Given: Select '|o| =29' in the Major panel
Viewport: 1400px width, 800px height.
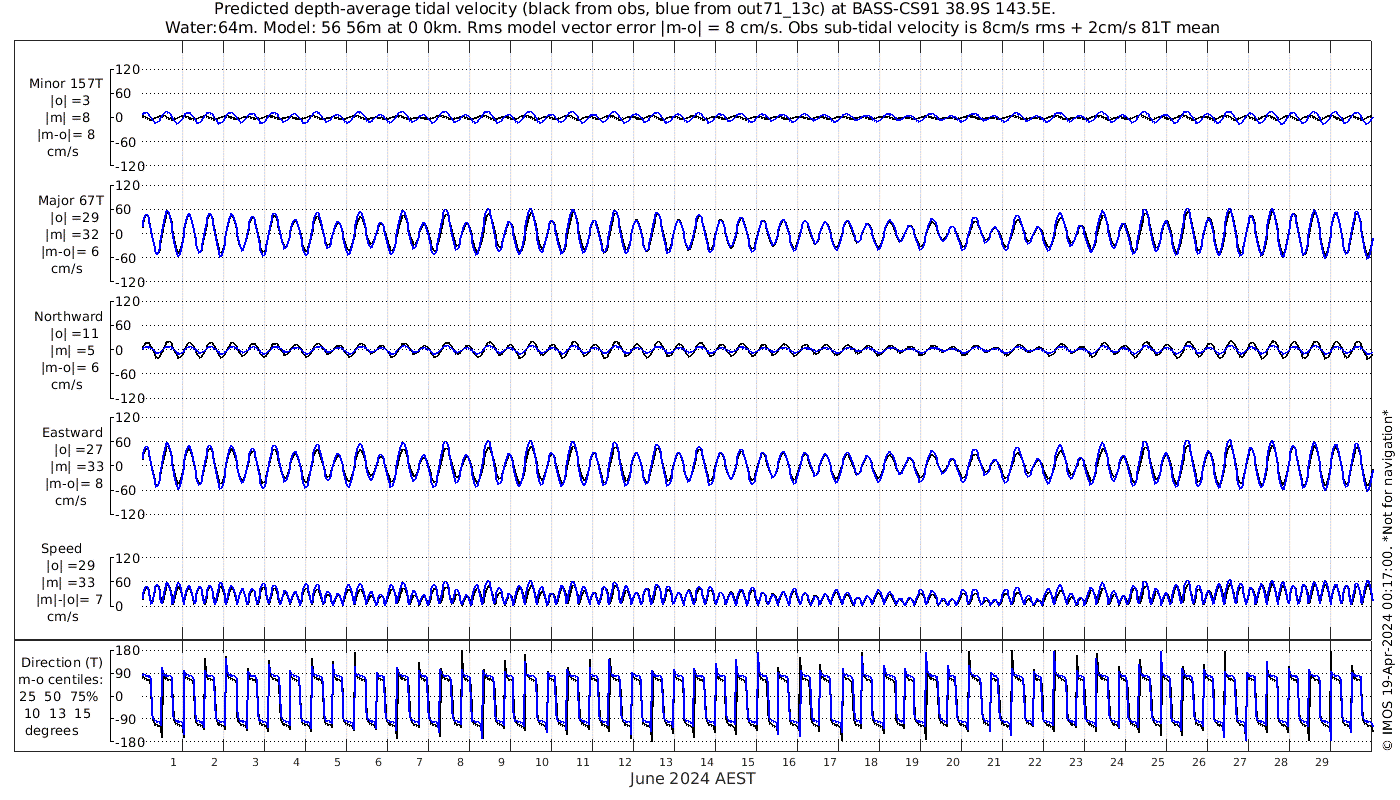Looking at the screenshot, I should 75,217.
